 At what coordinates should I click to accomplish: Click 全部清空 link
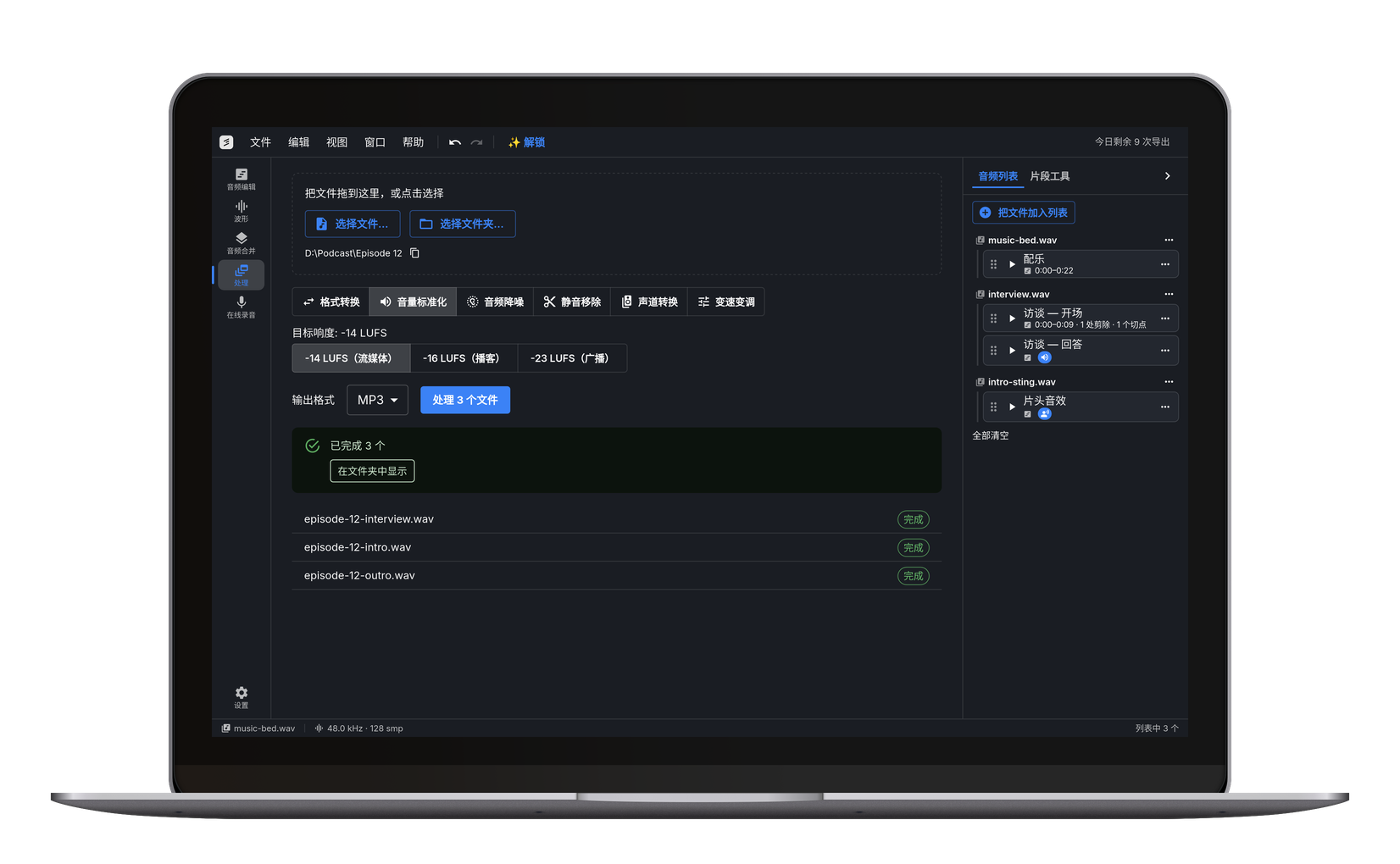click(990, 435)
